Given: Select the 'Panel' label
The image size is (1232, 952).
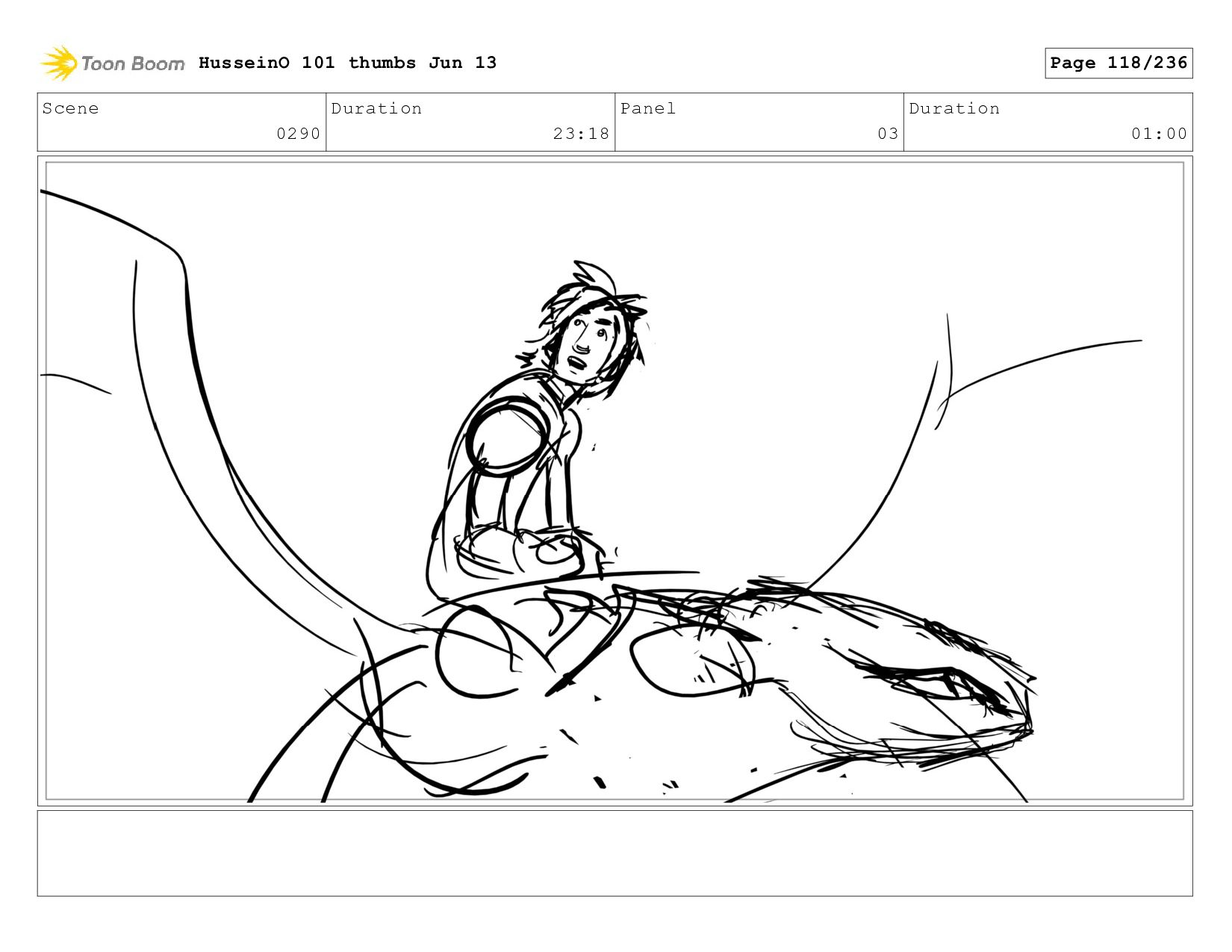Looking at the screenshot, I should pos(647,108).
